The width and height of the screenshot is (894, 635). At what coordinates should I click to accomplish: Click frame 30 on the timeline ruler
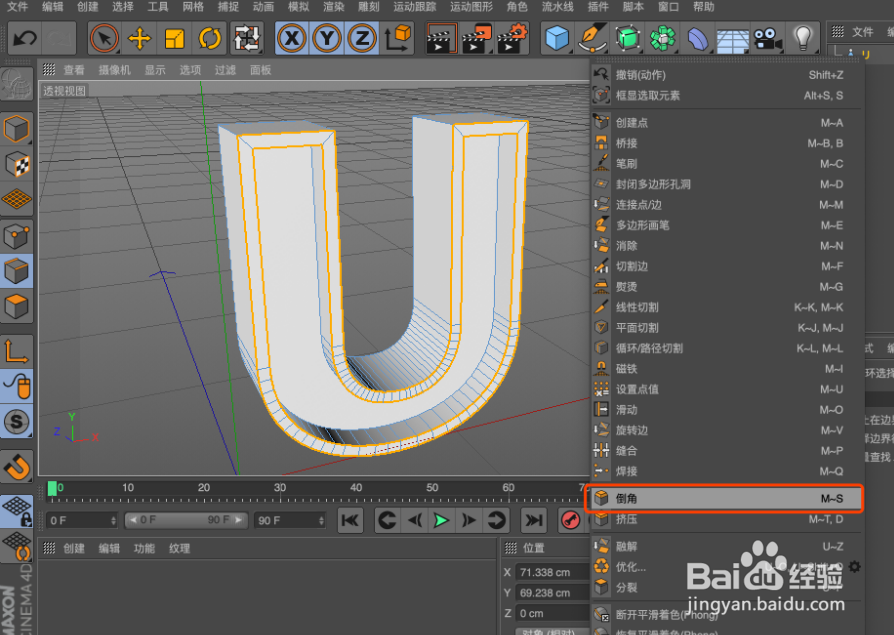click(x=280, y=487)
